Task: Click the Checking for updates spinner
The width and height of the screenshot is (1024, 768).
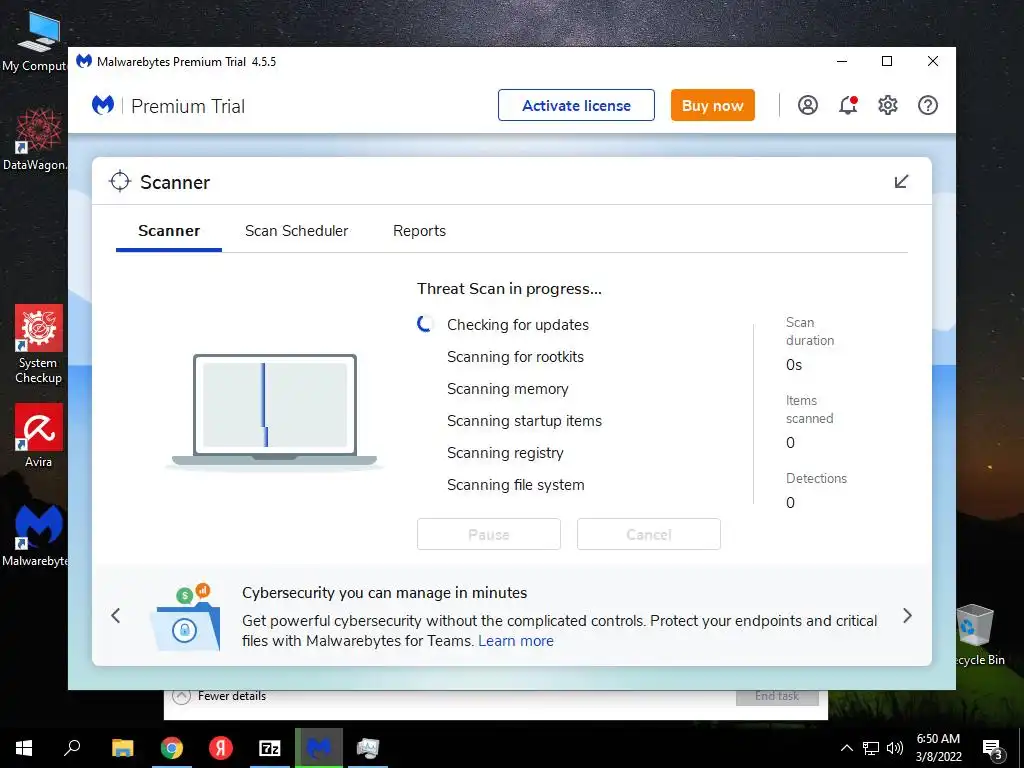Action: (x=425, y=324)
